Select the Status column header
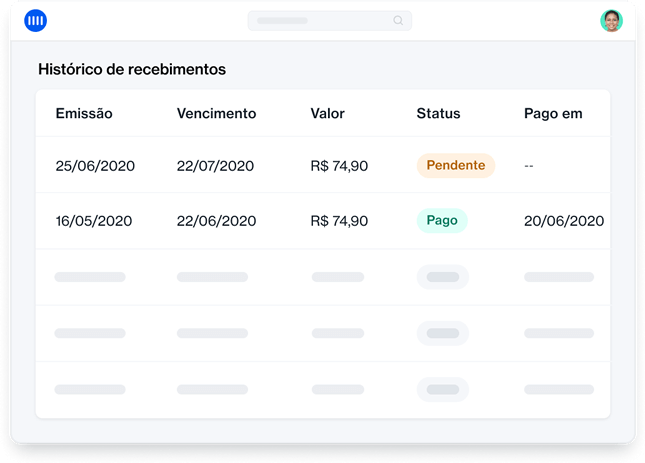 coord(438,114)
